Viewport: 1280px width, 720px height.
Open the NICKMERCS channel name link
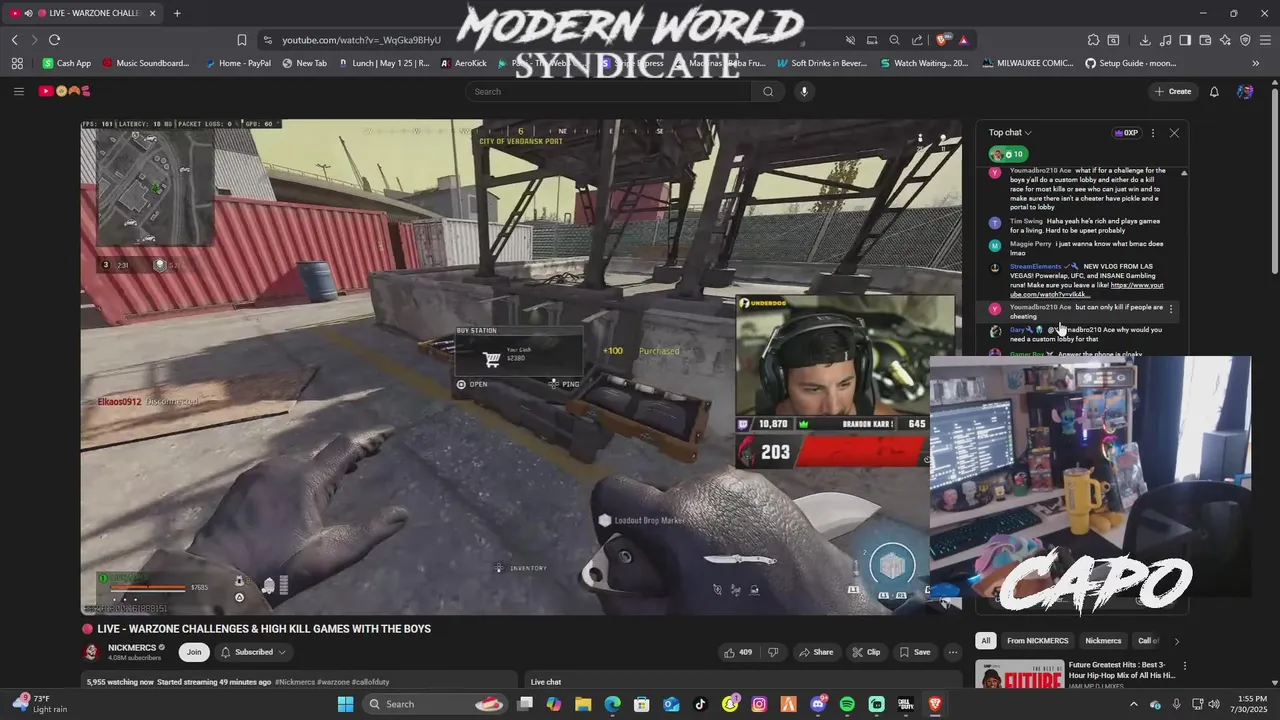pyautogui.click(x=132, y=647)
